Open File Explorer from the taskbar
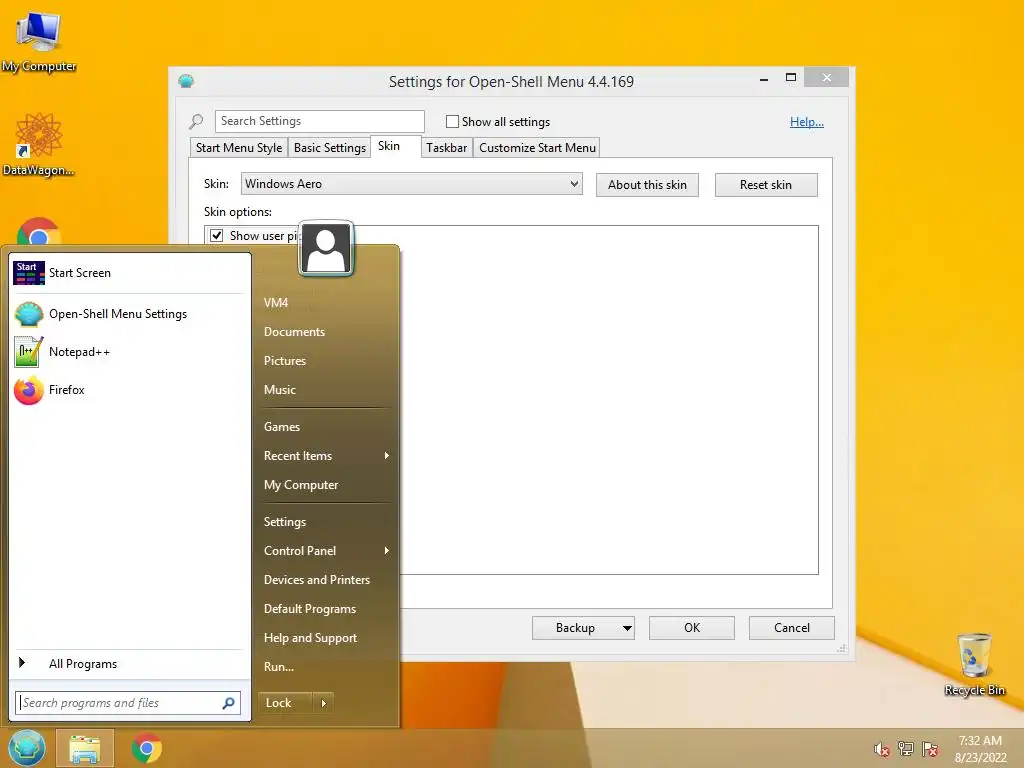The height and width of the screenshot is (768, 1024). [85, 748]
